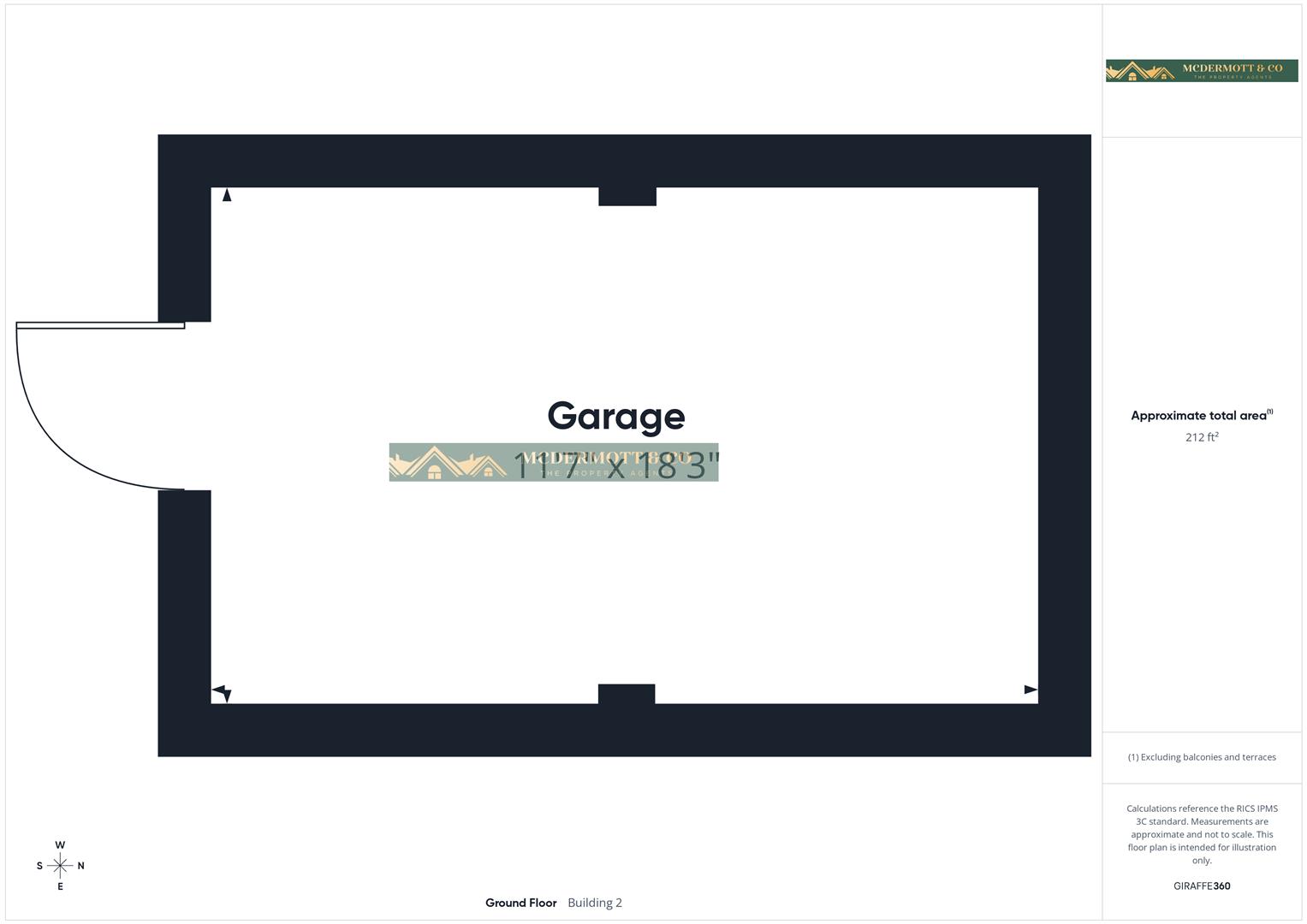Select the Building 2 label
This screenshot has width=1307, height=924.
pos(594,903)
